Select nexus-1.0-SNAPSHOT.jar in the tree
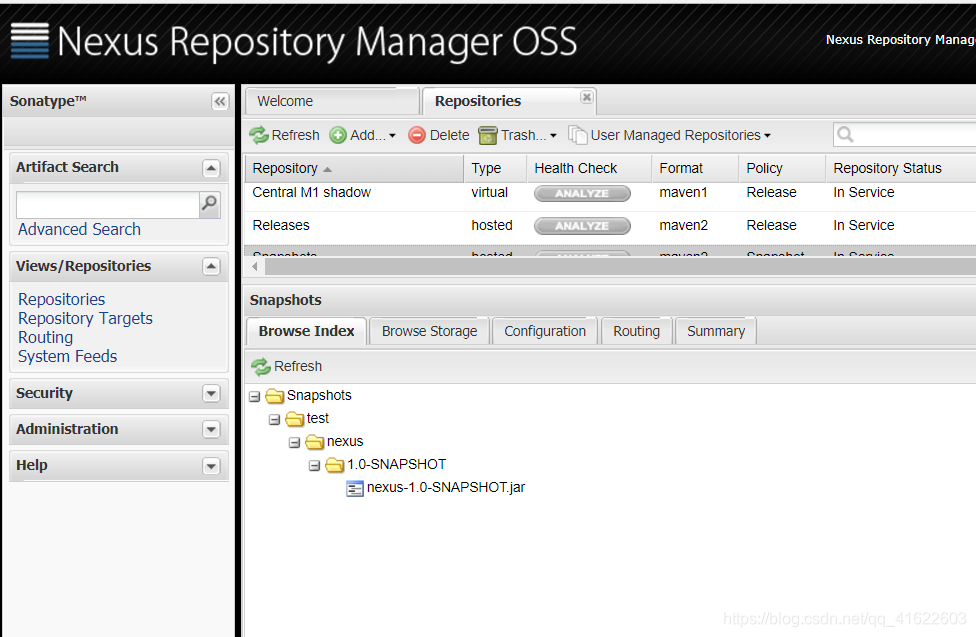Screen dimensions: 976x637 (x=446, y=488)
